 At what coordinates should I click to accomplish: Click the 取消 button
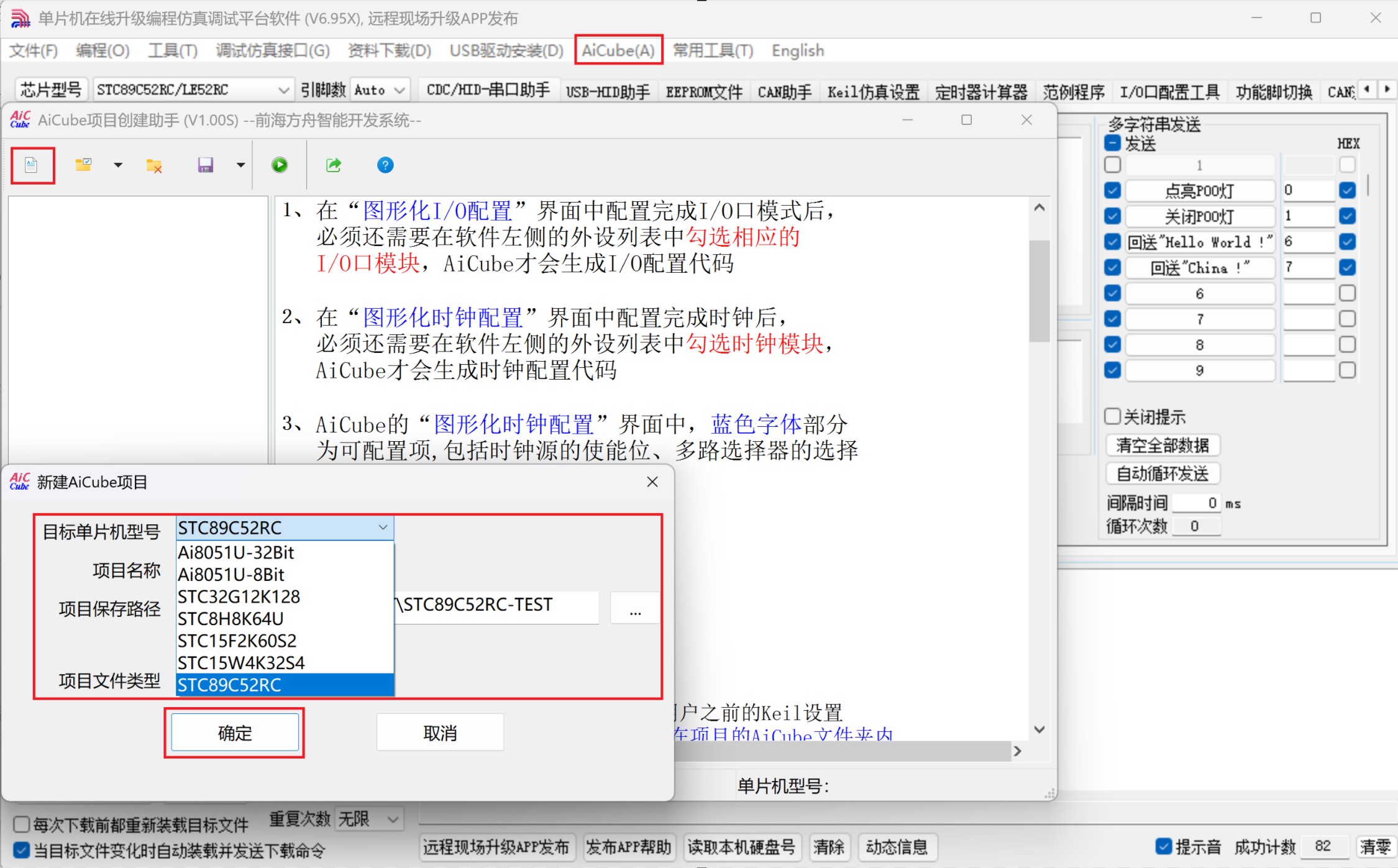[x=440, y=733]
